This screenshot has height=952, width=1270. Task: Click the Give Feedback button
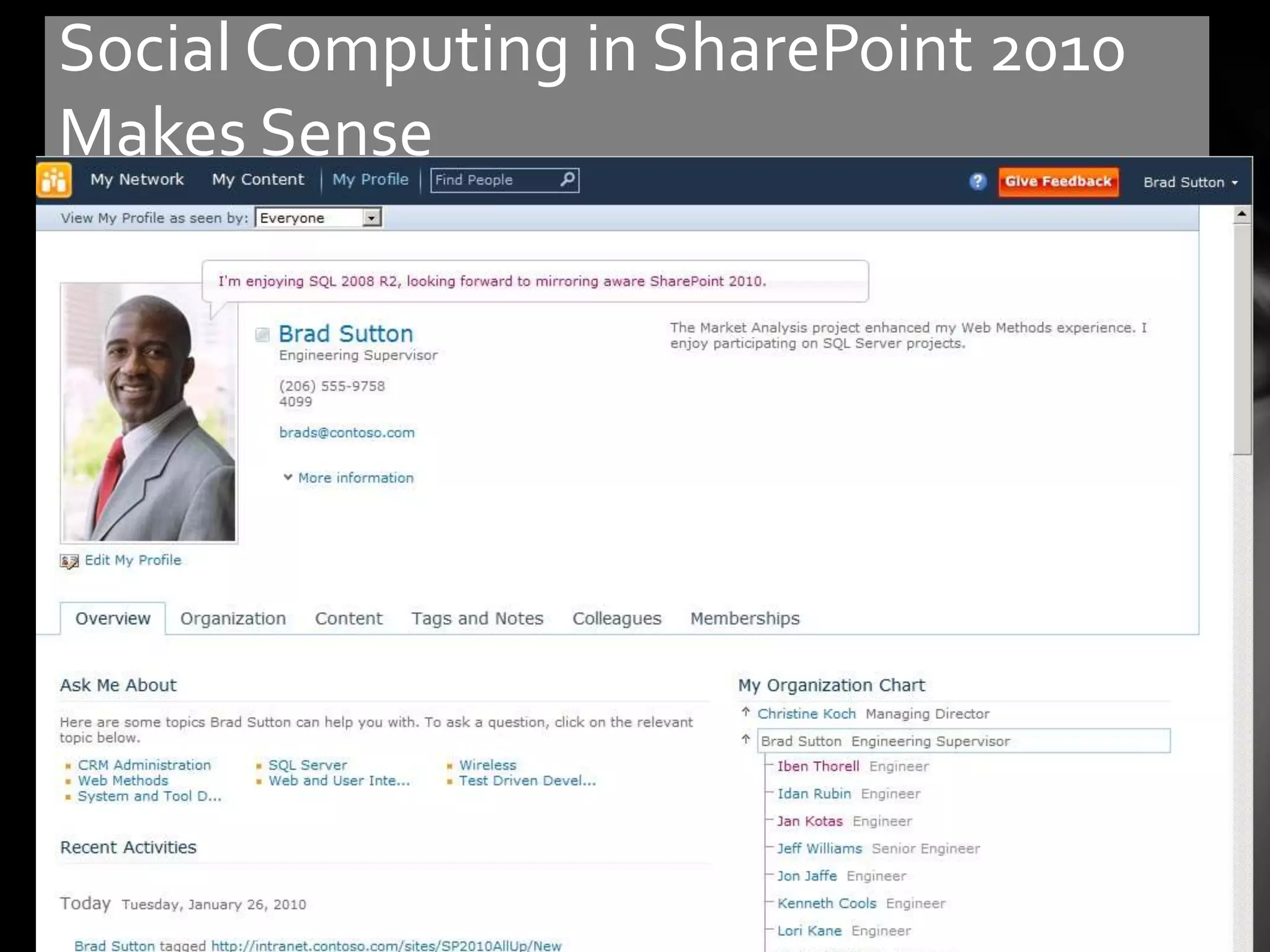point(1059,182)
